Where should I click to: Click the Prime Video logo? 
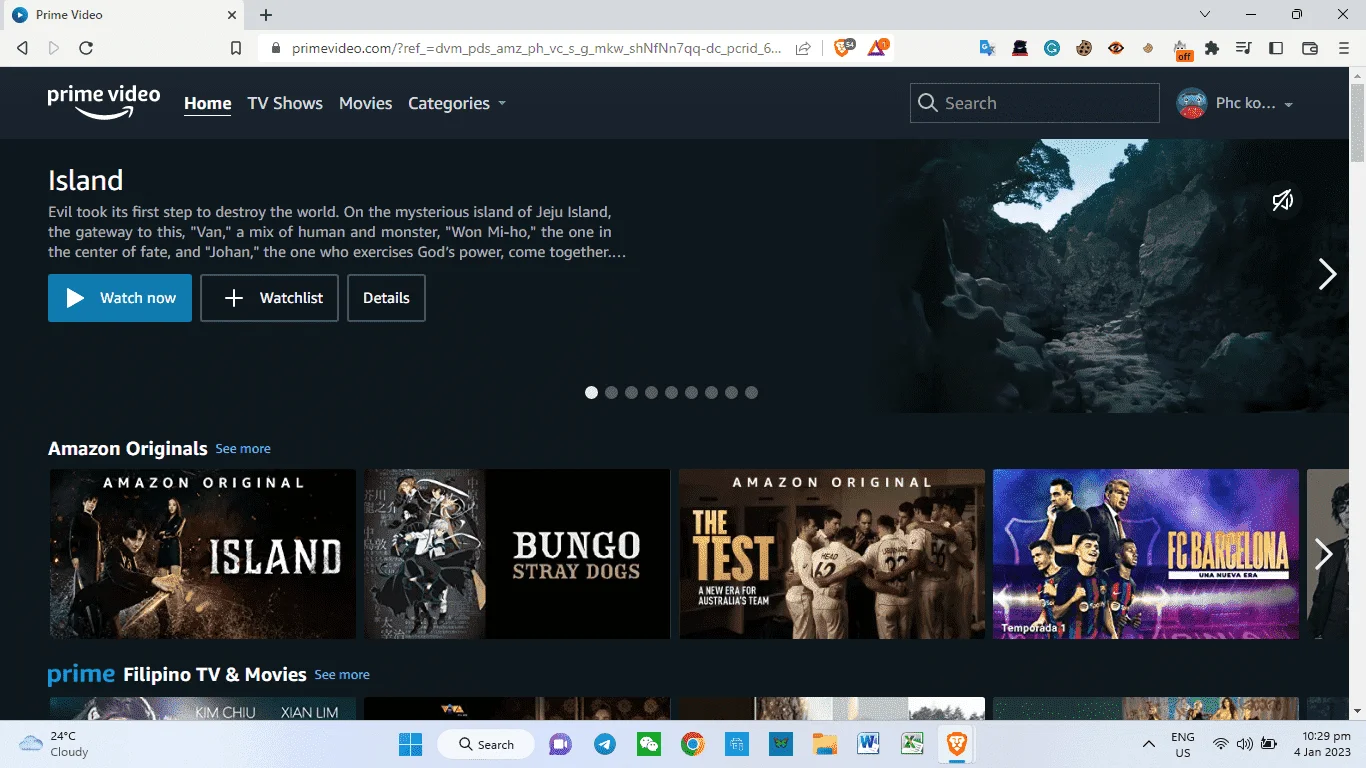[x=104, y=102]
